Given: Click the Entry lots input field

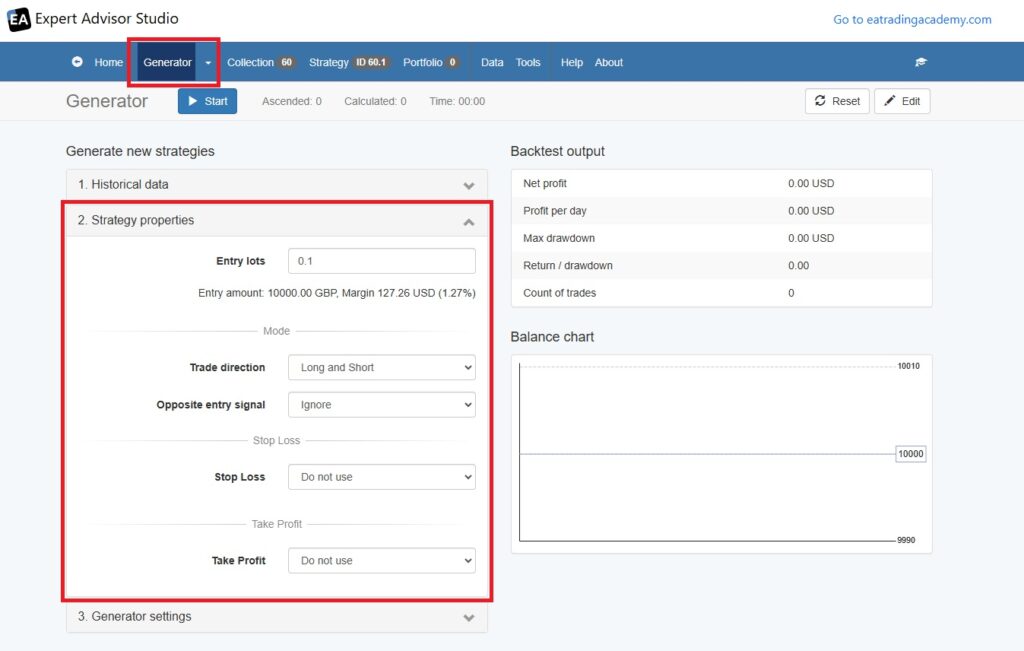Looking at the screenshot, I should (x=381, y=261).
